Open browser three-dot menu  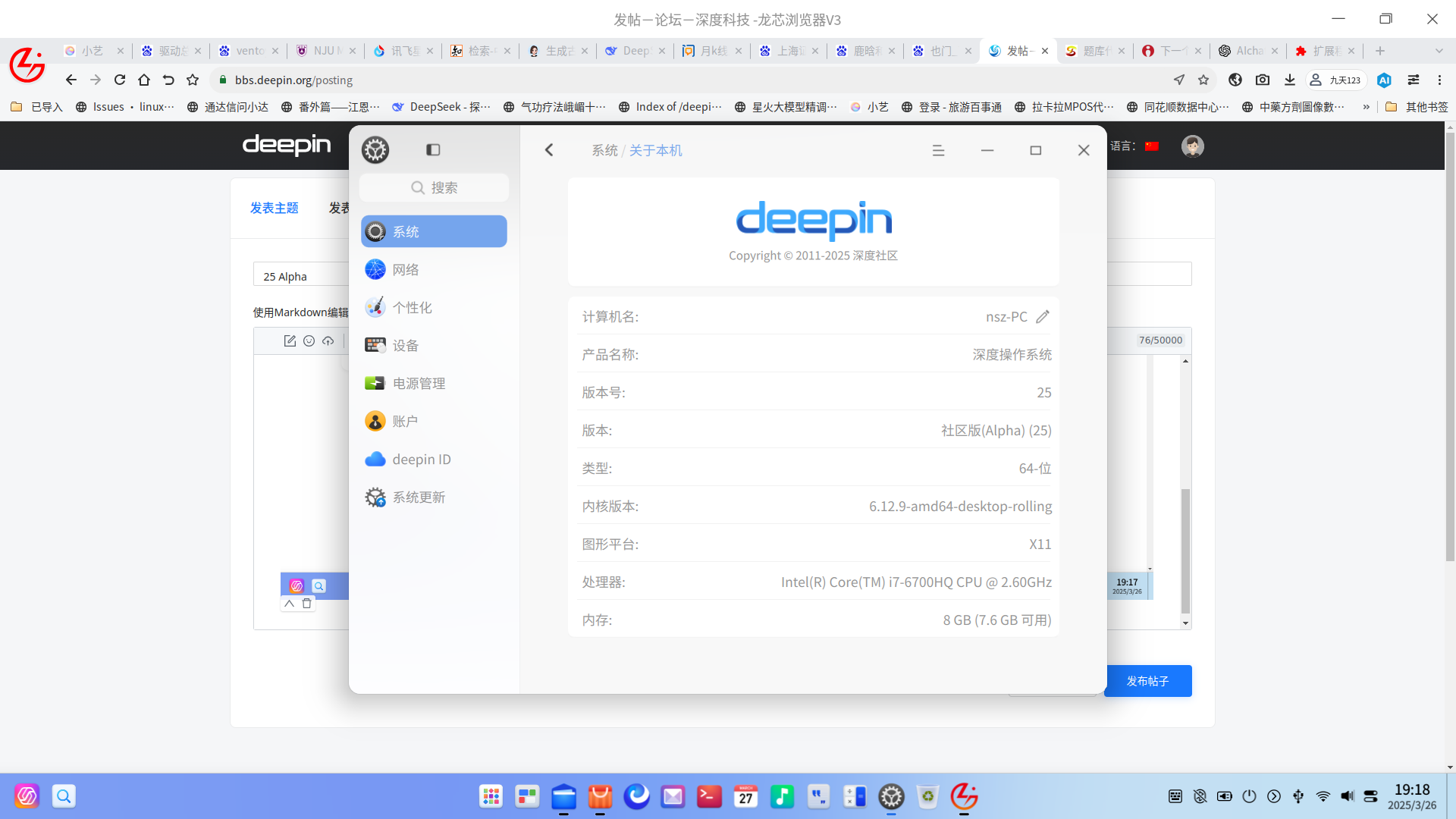coord(1439,80)
